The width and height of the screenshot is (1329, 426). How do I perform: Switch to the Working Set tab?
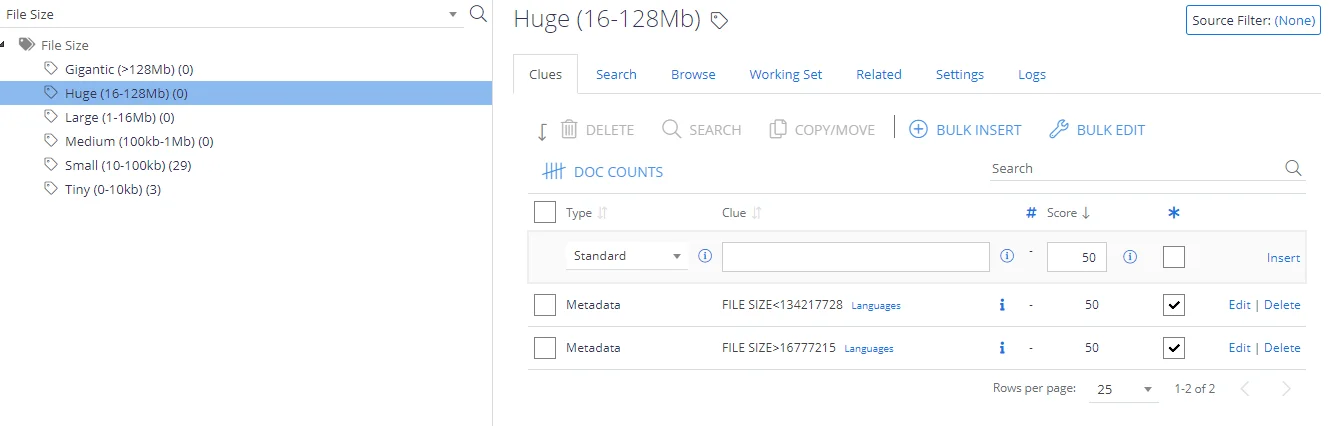[x=786, y=74]
